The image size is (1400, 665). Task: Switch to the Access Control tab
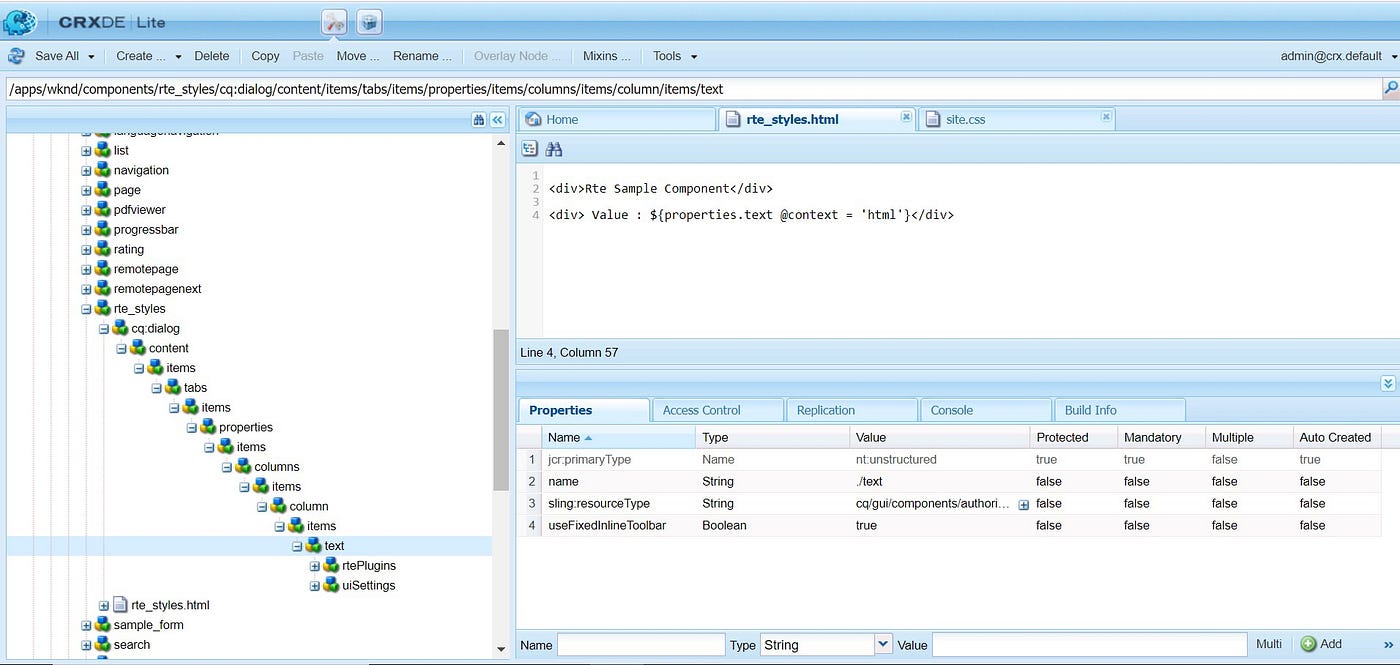(x=717, y=410)
